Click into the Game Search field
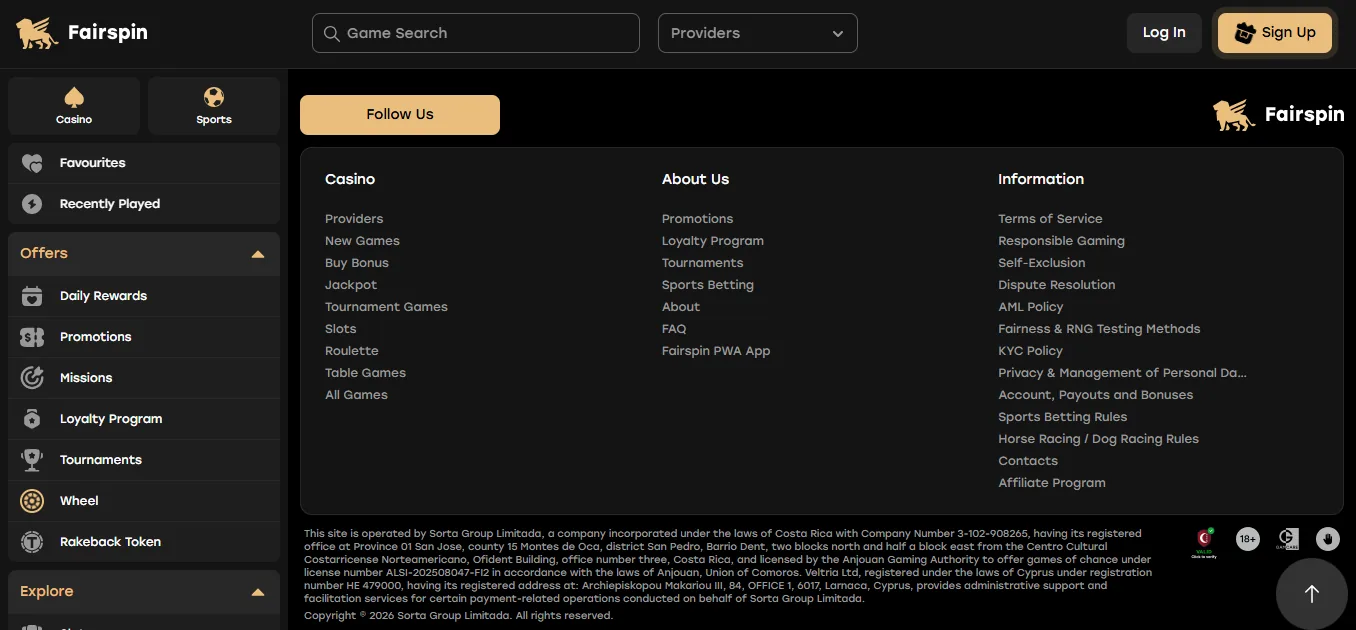Image resolution: width=1356 pixels, height=630 pixels. 476,33
